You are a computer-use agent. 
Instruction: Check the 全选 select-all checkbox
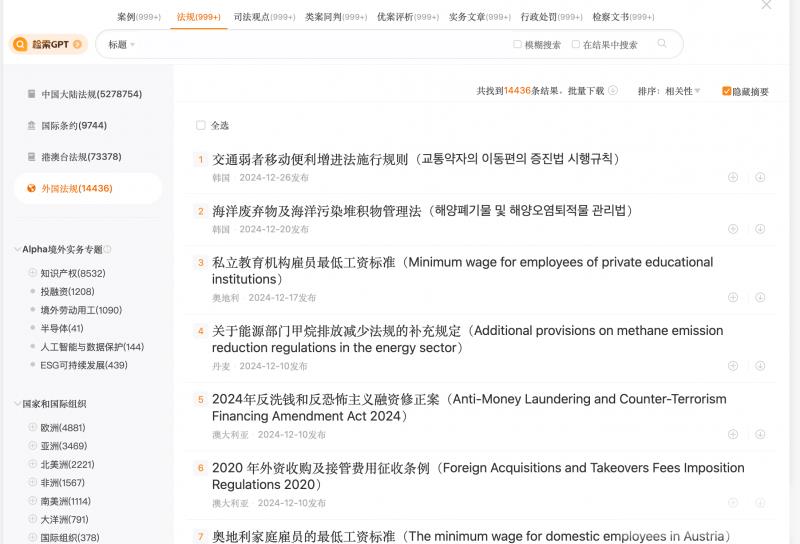201,125
